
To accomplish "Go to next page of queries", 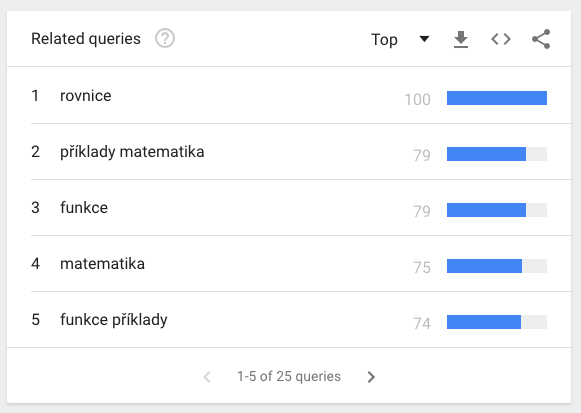I will point(371,377).
